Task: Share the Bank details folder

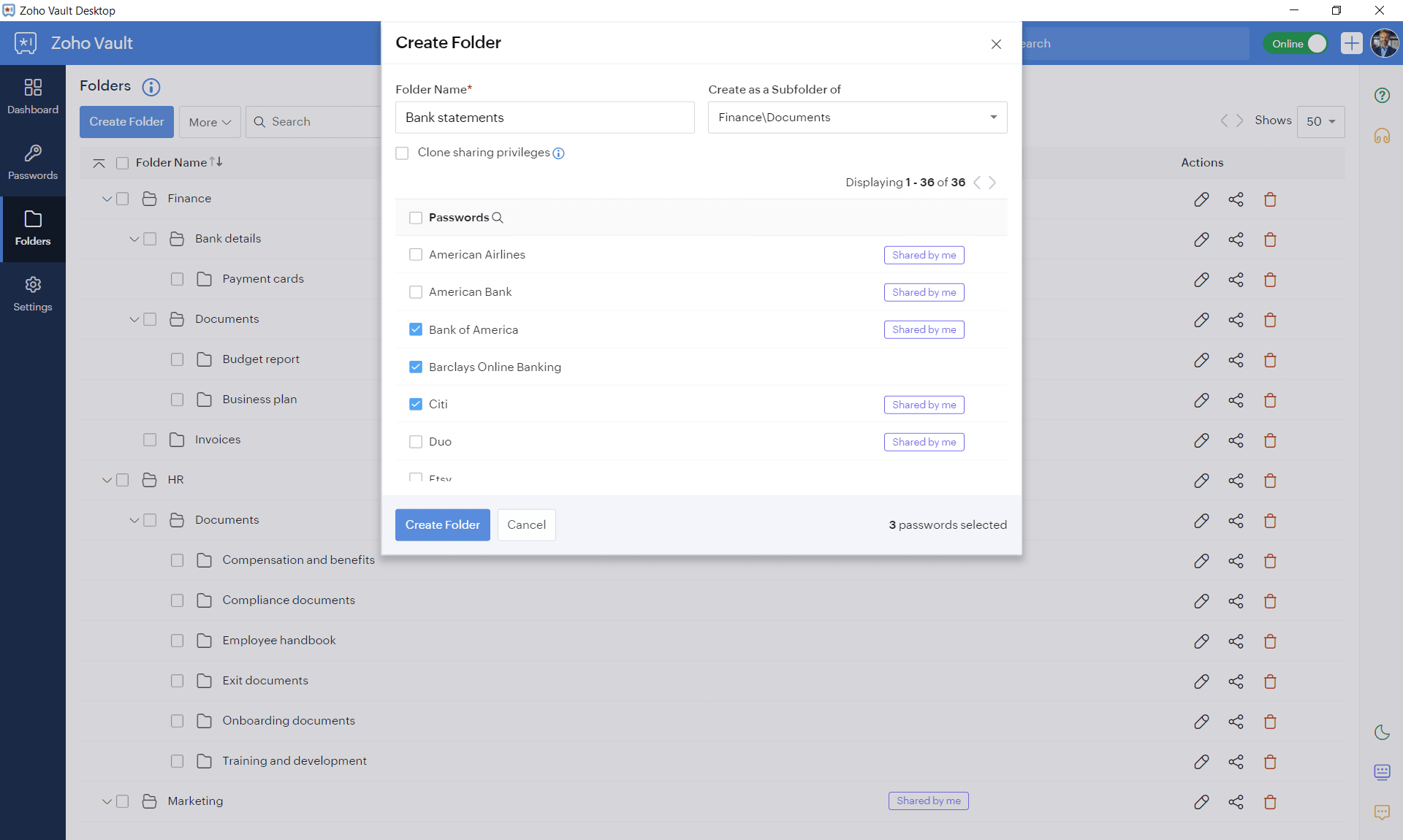Action: [1236, 240]
